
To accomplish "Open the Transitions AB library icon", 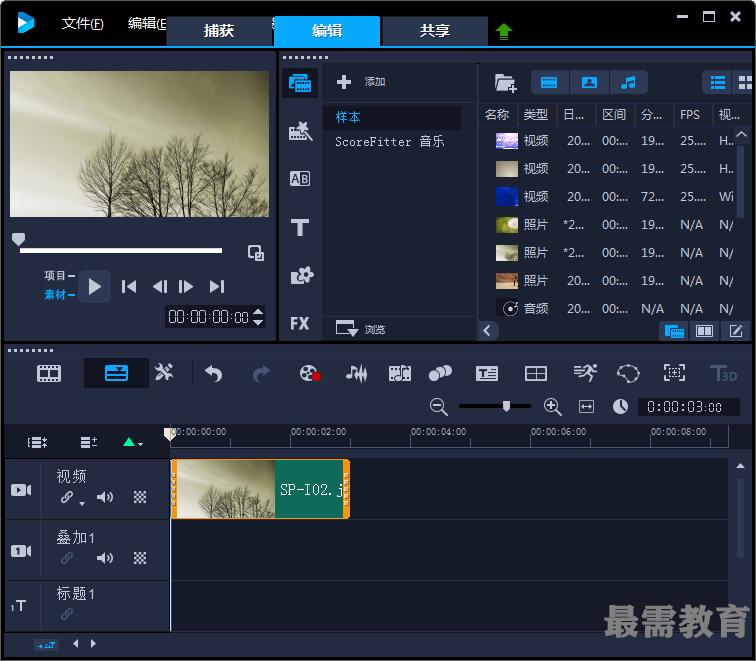I will pos(300,179).
